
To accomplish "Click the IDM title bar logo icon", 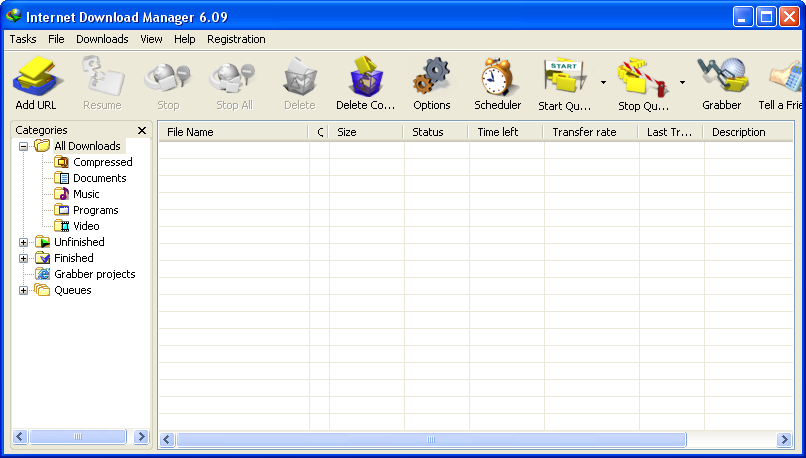I will coord(13,16).
